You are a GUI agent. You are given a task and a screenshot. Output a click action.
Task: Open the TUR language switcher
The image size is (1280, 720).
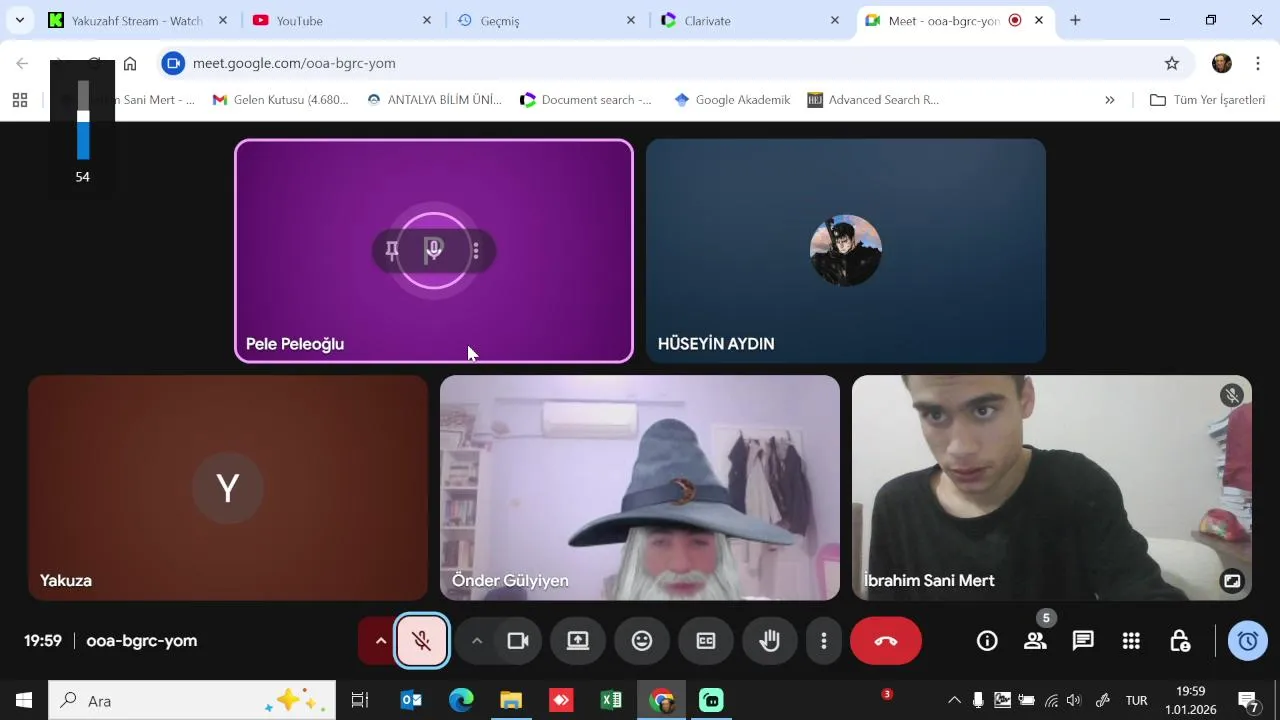tap(1137, 700)
